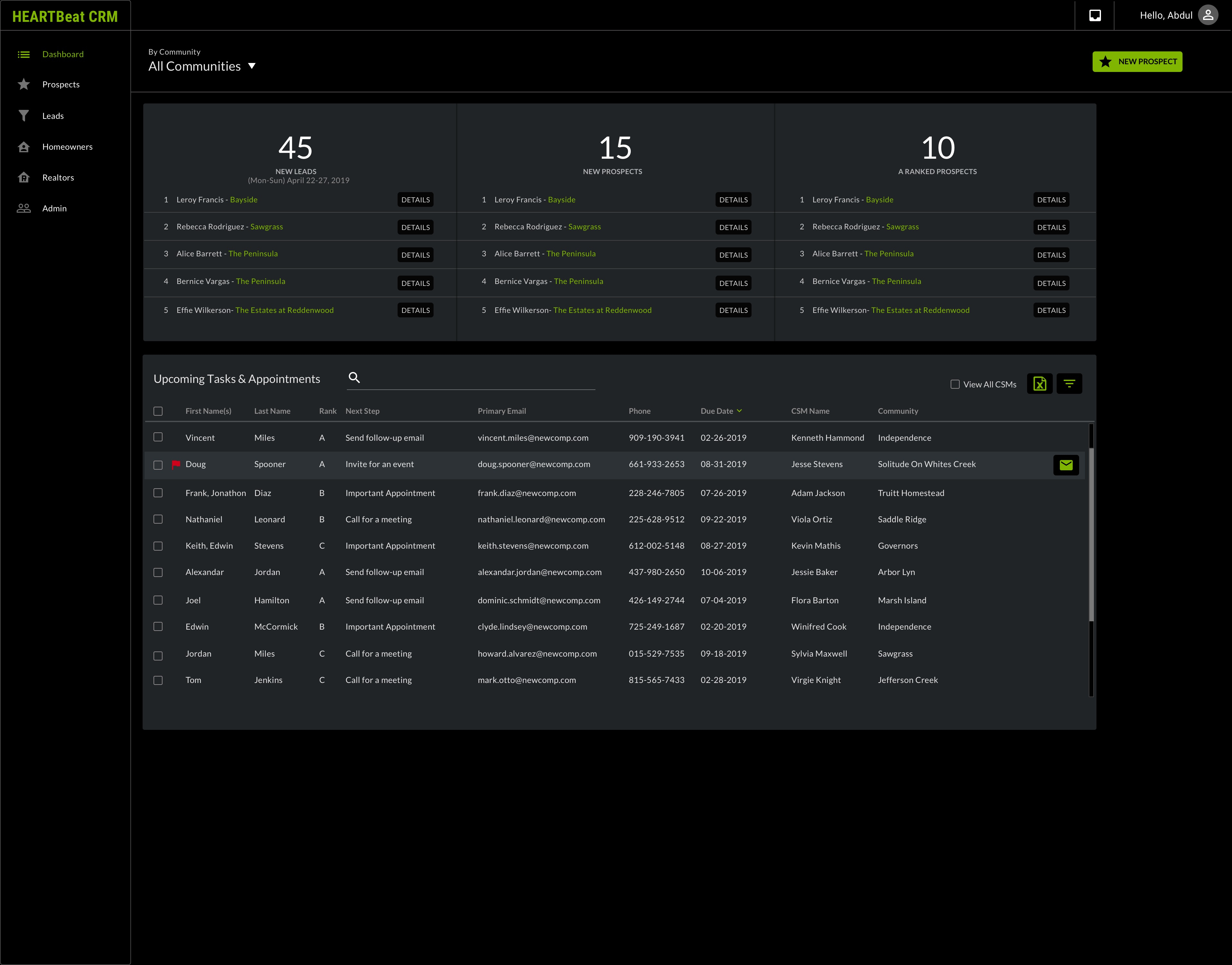Click the HEARTBeat CRM logo
The width and height of the screenshot is (1232, 965).
click(x=65, y=16)
